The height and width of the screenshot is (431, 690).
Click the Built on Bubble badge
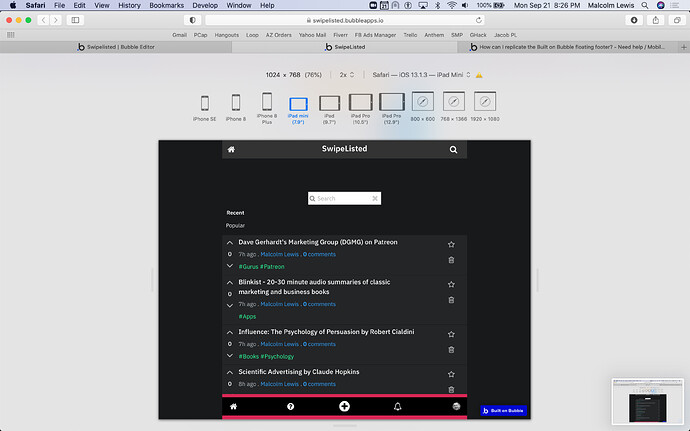click(503, 411)
